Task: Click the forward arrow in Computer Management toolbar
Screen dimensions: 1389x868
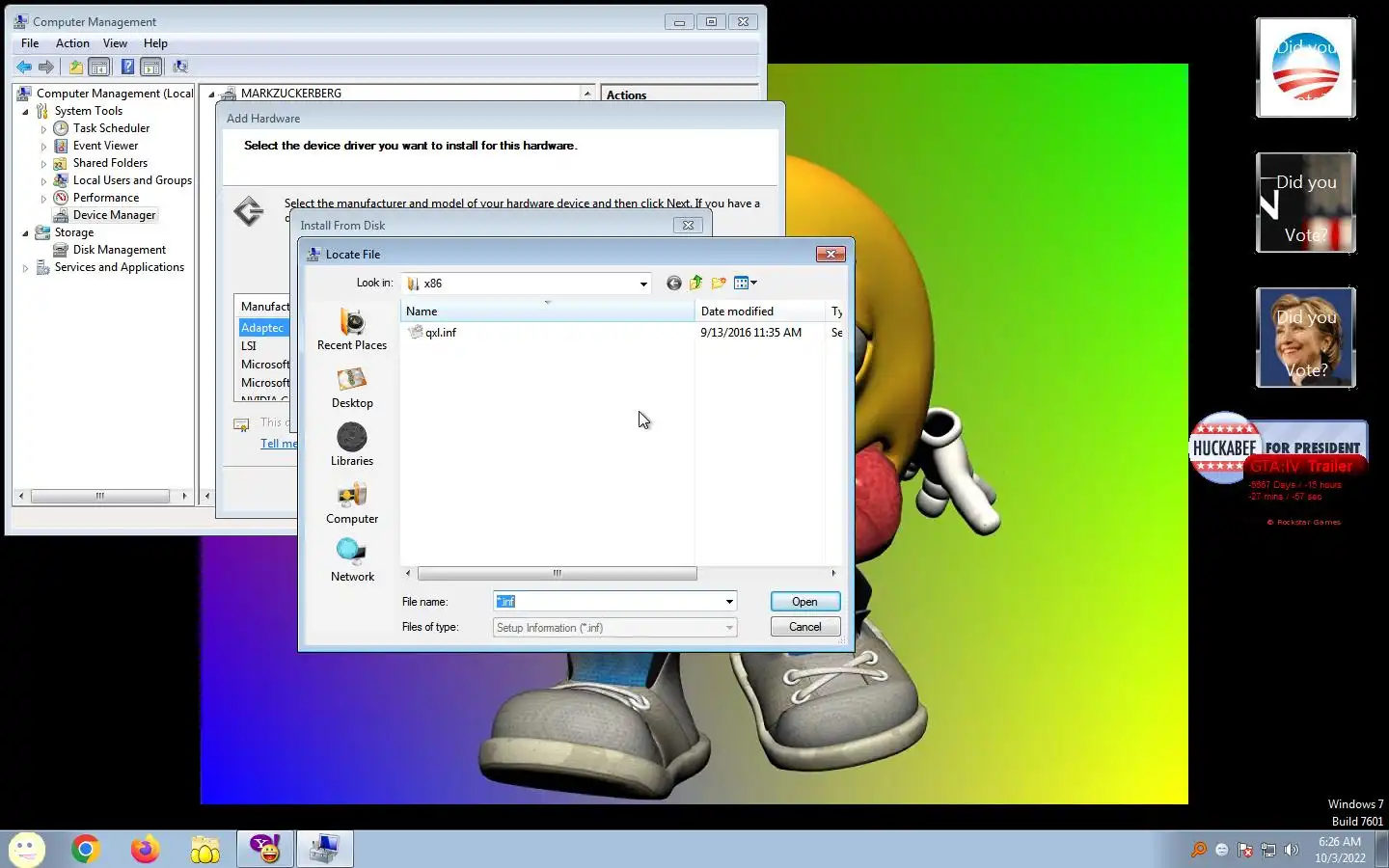Action: click(x=45, y=67)
